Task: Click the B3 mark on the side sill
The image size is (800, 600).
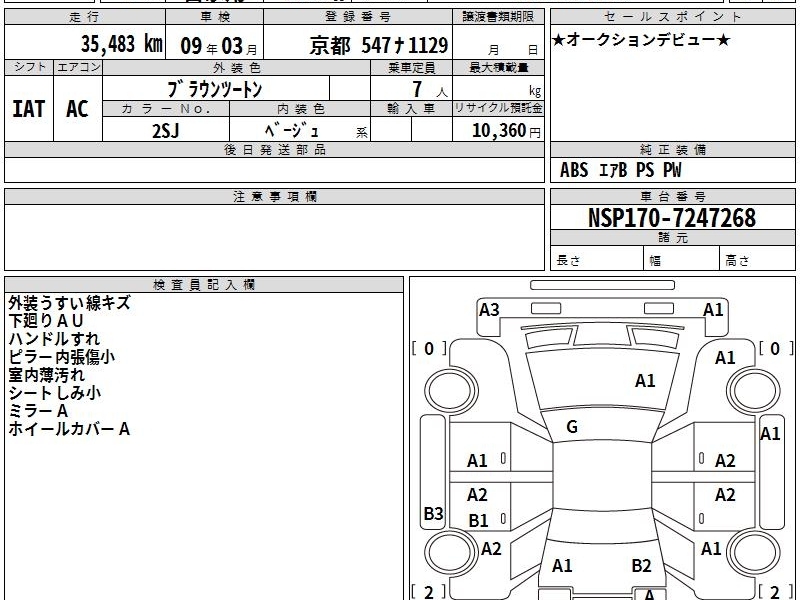Action: [434, 513]
